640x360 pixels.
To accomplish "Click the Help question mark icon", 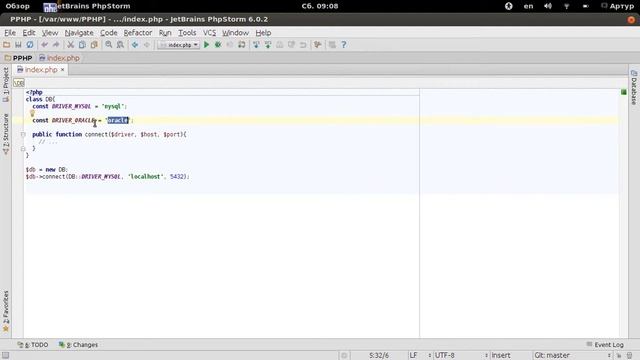I will (x=344, y=44).
